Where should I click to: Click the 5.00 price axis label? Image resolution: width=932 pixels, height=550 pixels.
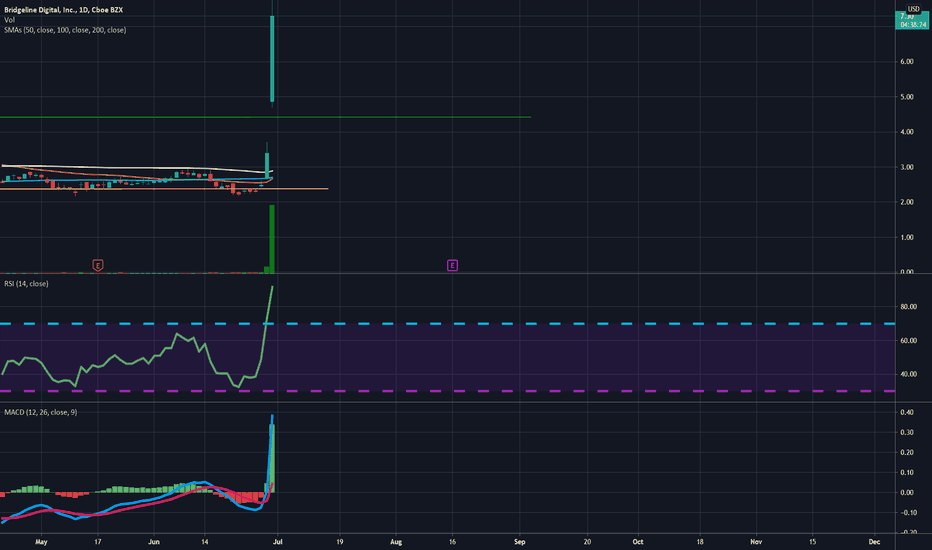pyautogui.click(x=907, y=97)
